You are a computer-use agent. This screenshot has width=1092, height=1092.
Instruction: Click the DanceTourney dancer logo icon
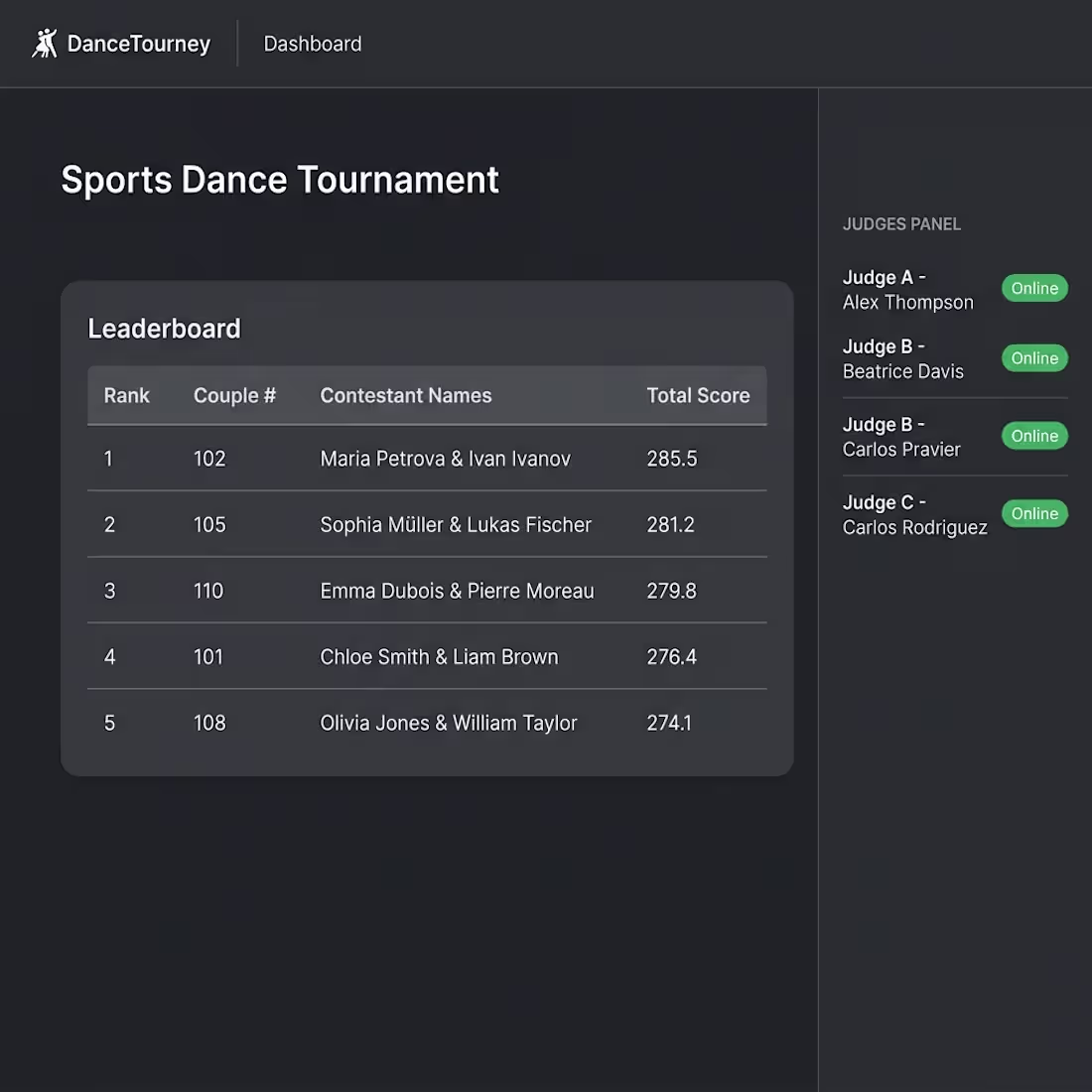(x=45, y=44)
